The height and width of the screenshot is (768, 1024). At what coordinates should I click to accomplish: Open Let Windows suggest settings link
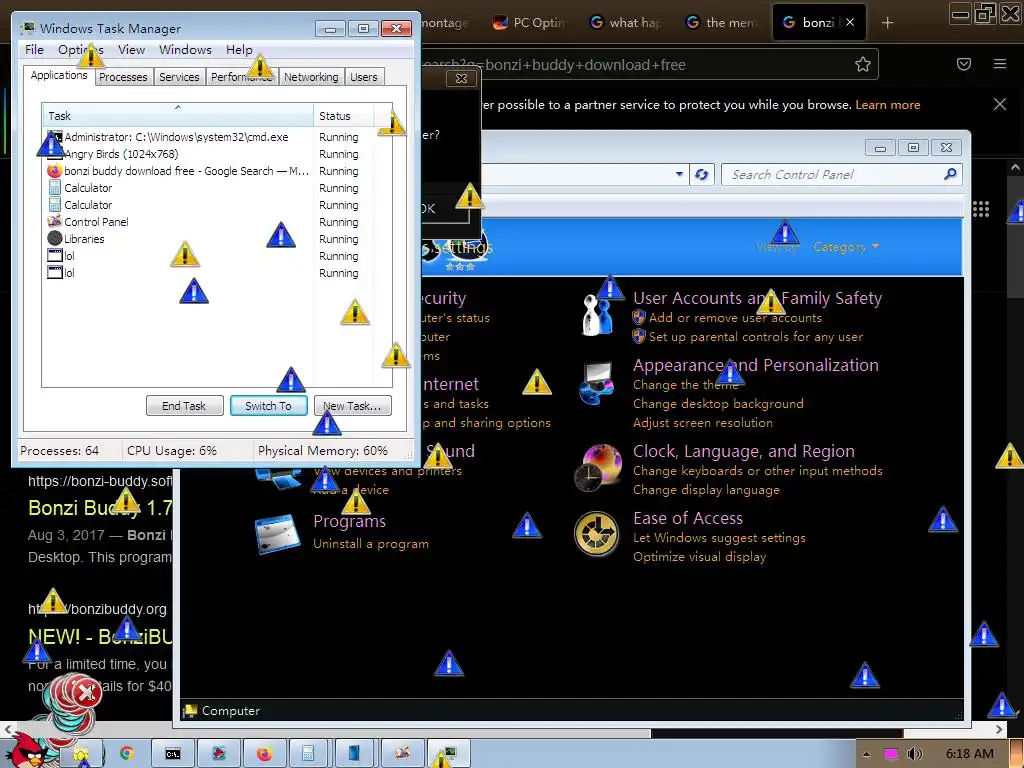point(719,537)
